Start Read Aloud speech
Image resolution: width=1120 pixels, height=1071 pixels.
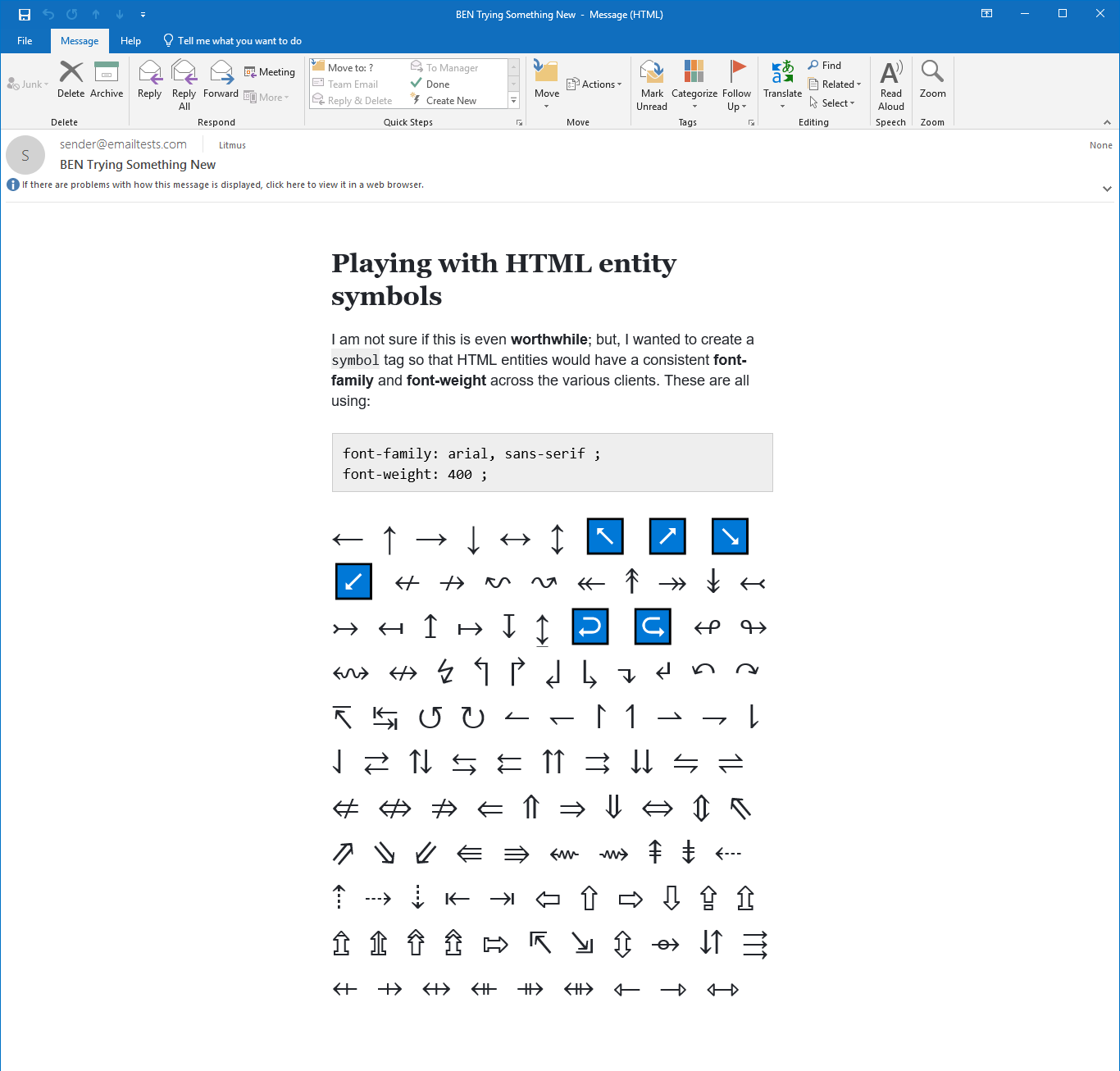click(890, 84)
